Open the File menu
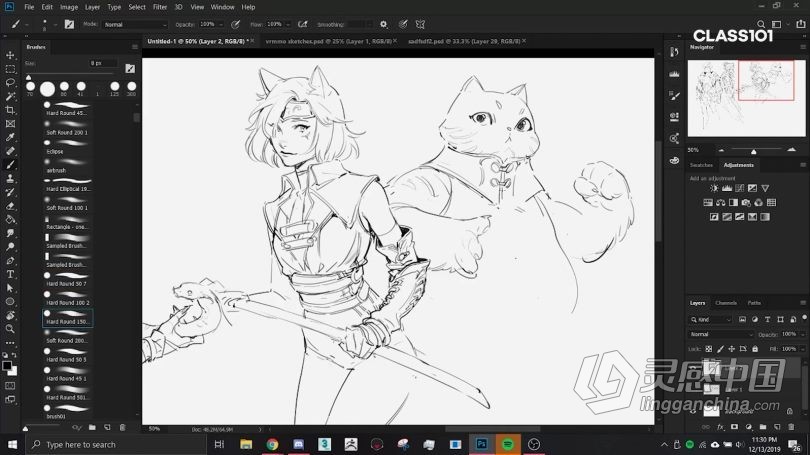The image size is (810, 455). (29, 7)
